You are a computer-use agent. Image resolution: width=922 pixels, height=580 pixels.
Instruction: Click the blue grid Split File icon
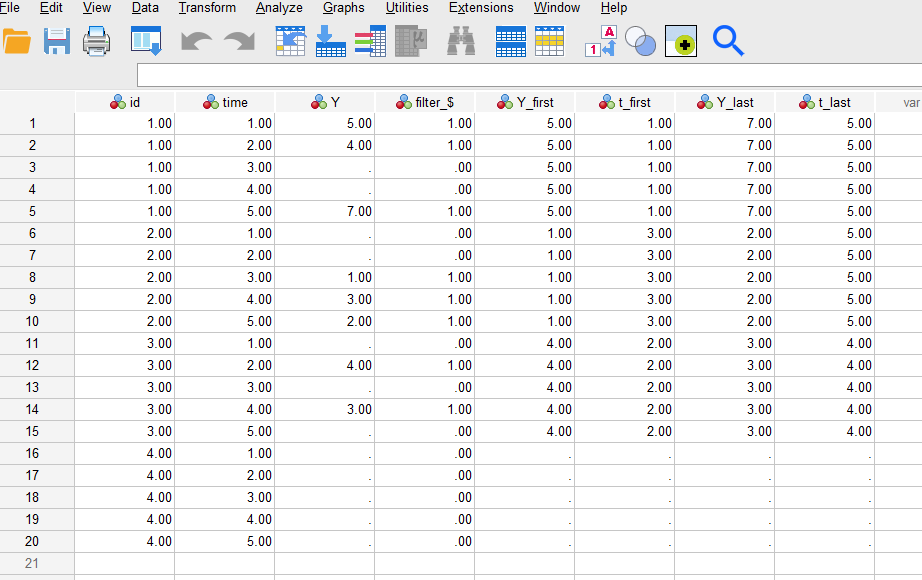point(510,41)
